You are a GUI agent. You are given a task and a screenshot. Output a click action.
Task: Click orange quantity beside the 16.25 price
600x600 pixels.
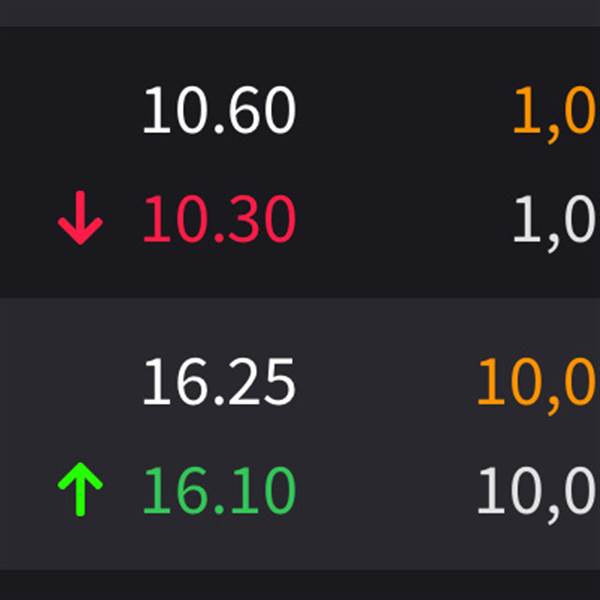[539, 383]
